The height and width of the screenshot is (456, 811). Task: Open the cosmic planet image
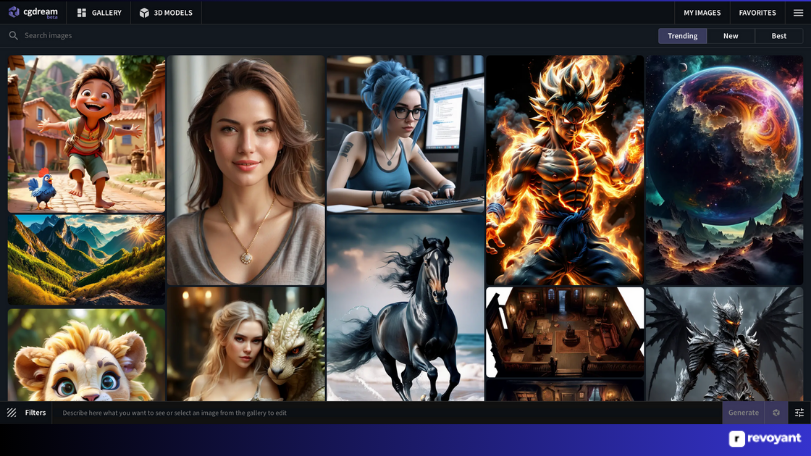coord(724,170)
